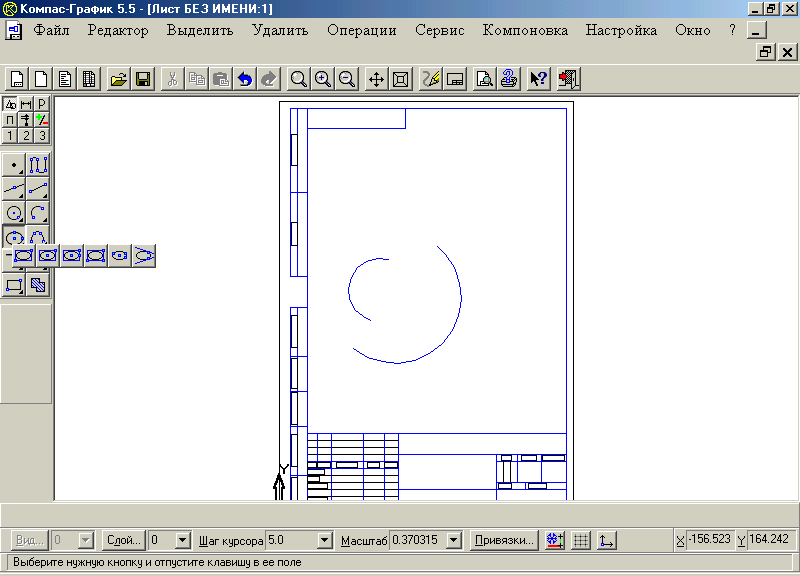Pick the first ellipse variant in flyout
The width and height of the screenshot is (800, 576).
point(23,256)
